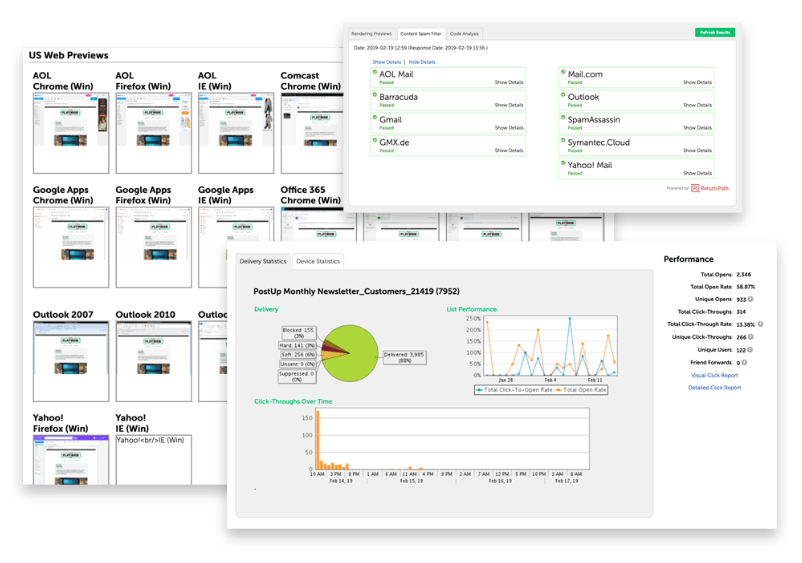
Task: Click the help icon next to Unique Click-Throughs
Action: (751, 337)
